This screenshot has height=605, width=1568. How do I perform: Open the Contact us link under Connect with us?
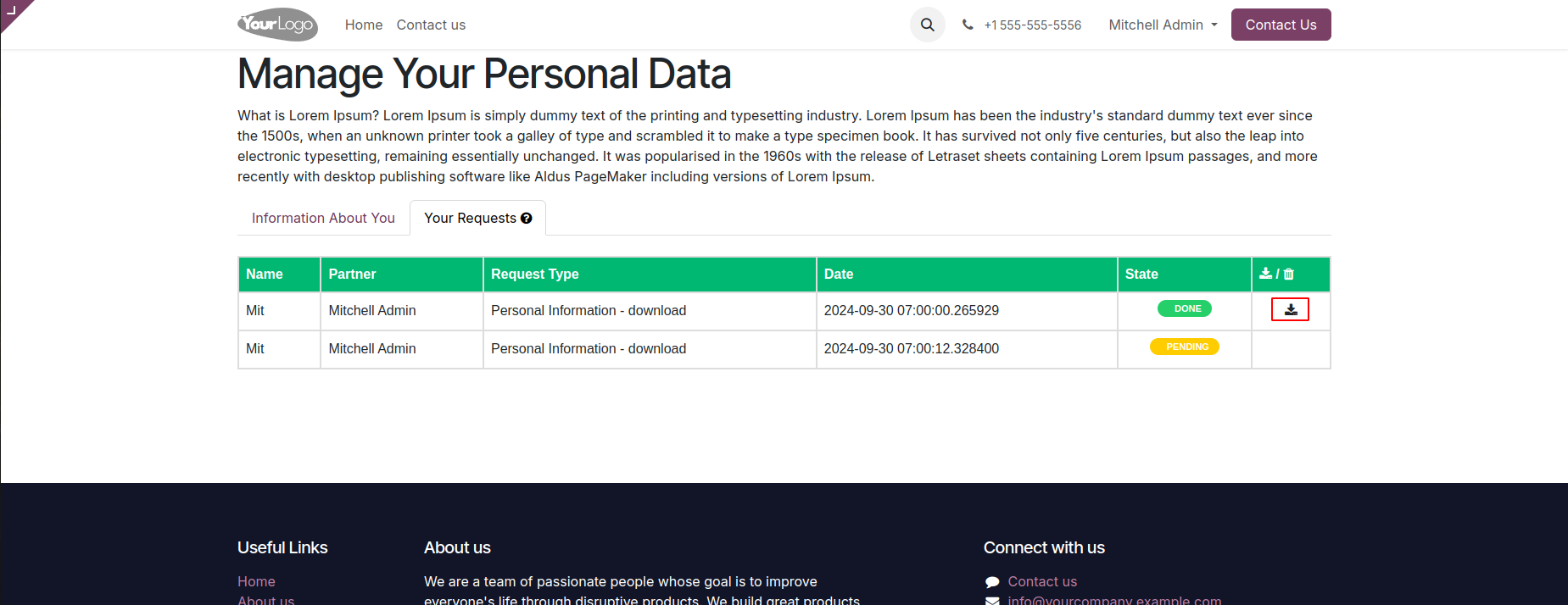[x=1042, y=581]
